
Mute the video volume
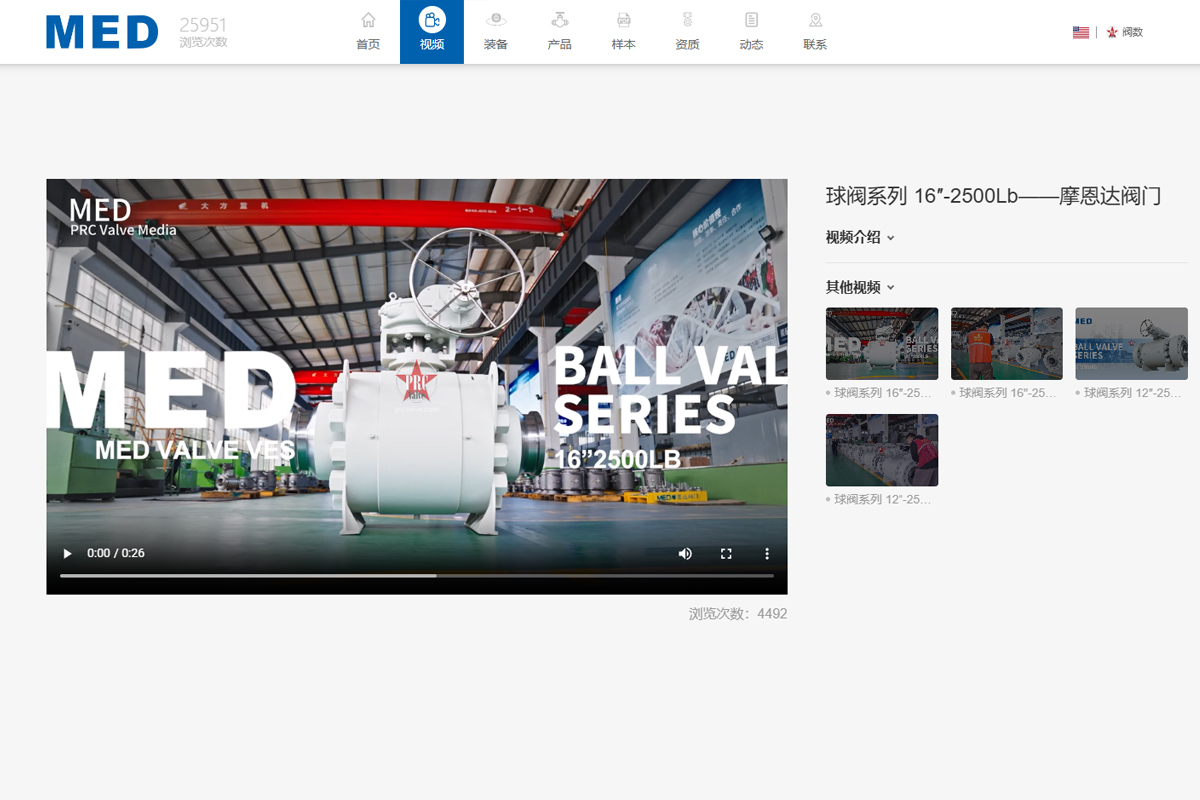(x=685, y=553)
